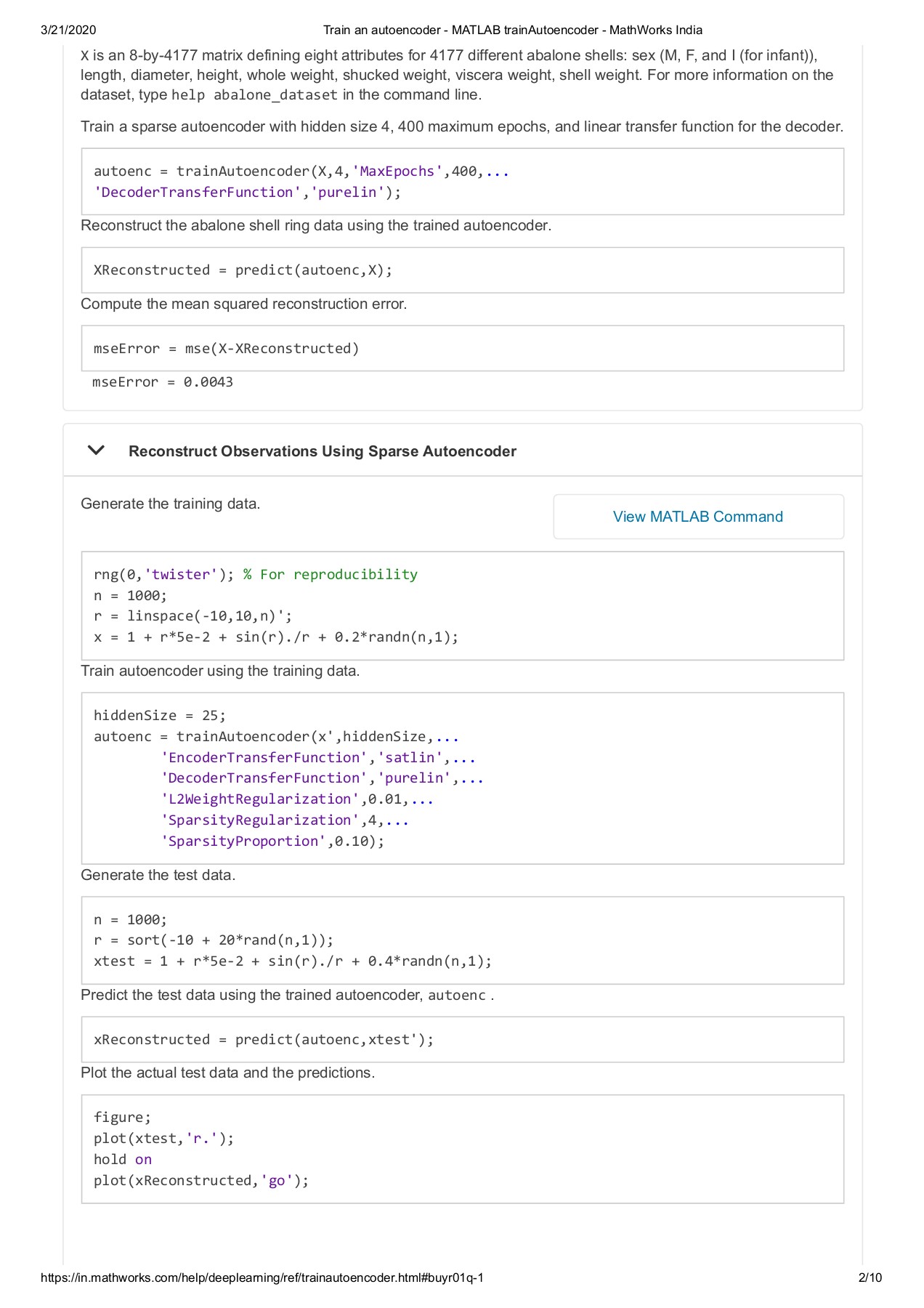Click the mseError = mse code block
The width and height of the screenshot is (924, 1308).
[226, 349]
